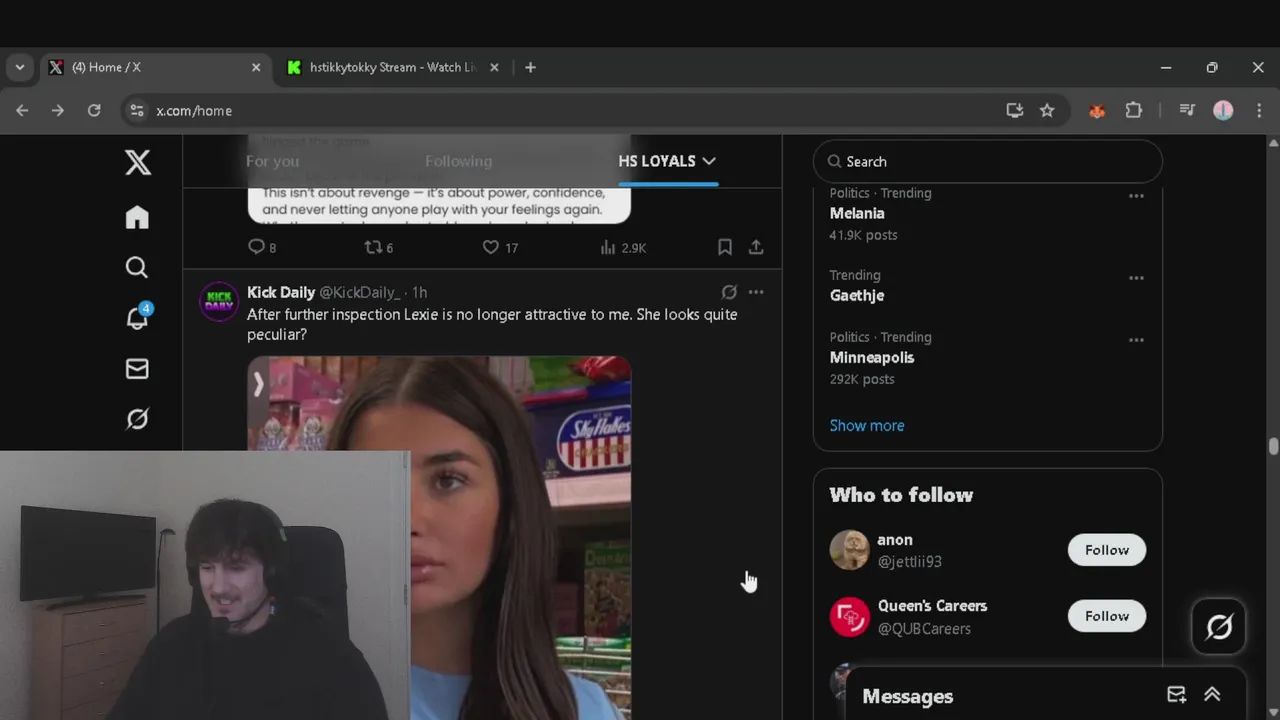Screen dimensions: 1280x720
Task: Open Kick Daily profile name link
Action: tap(281, 292)
